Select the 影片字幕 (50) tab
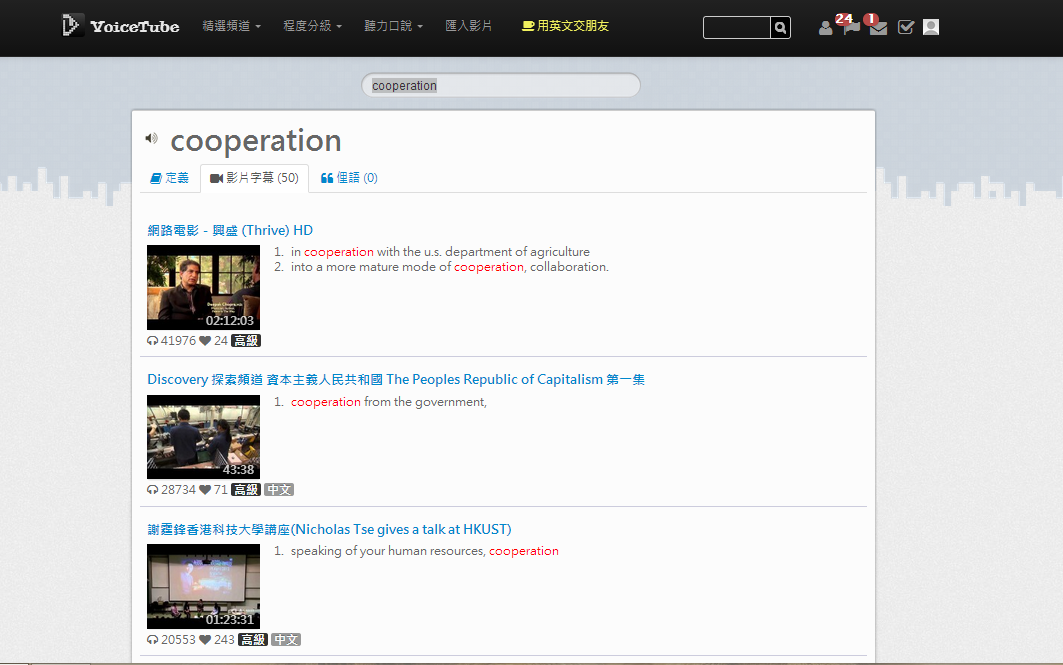 coord(254,178)
